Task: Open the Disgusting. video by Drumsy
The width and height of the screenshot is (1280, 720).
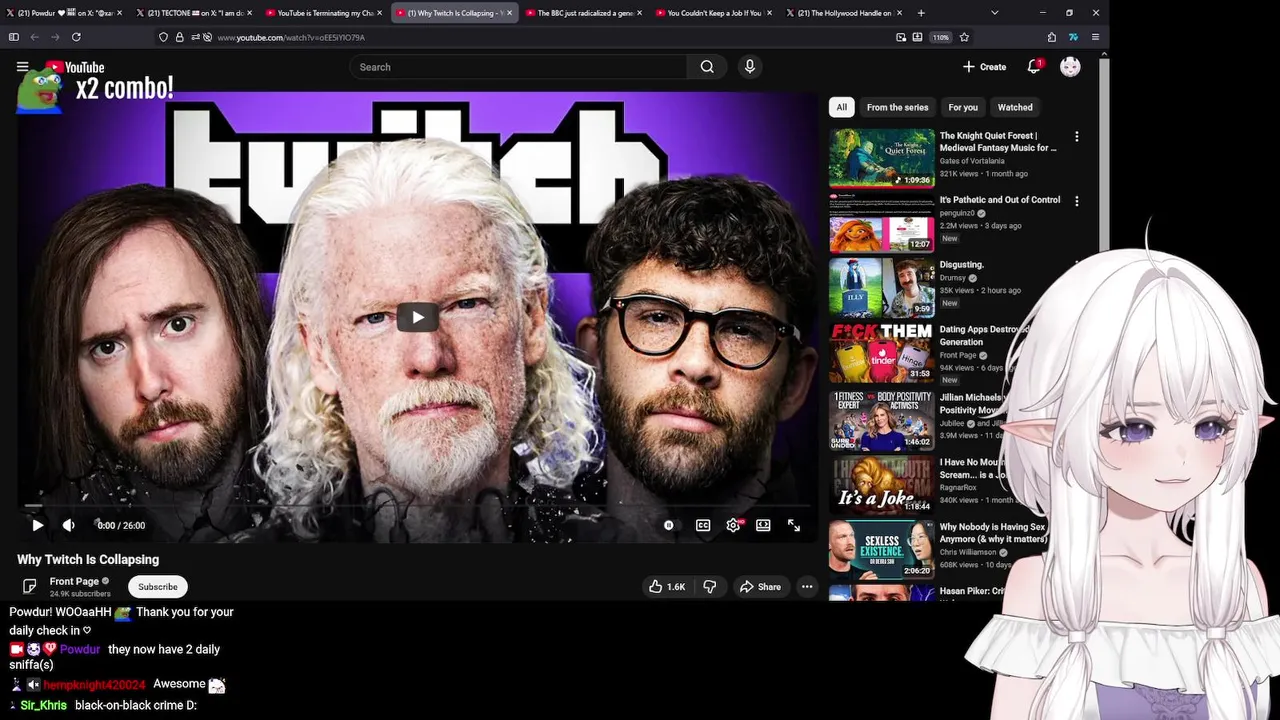Action: click(x=881, y=288)
